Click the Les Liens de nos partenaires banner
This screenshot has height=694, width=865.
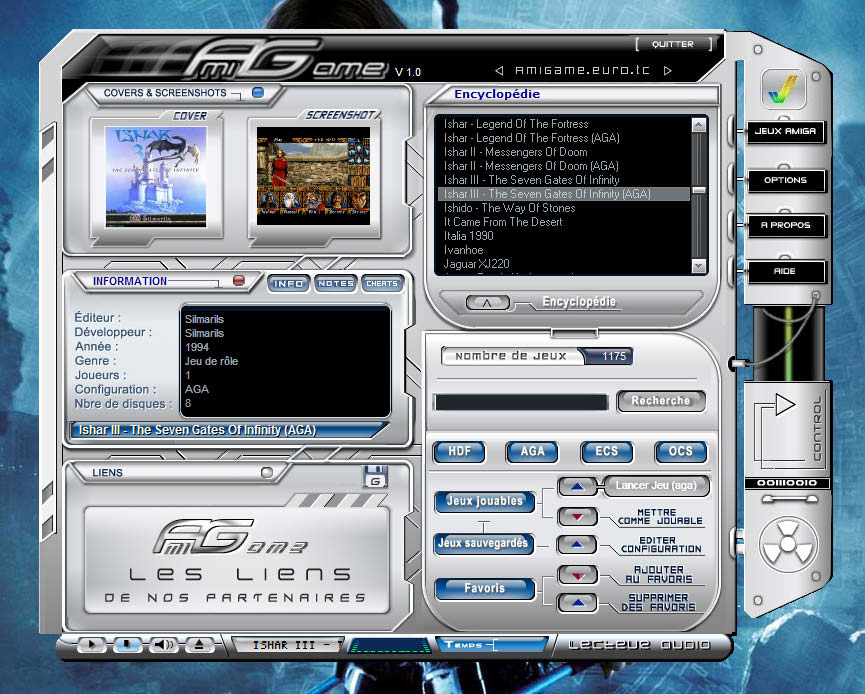click(236, 560)
